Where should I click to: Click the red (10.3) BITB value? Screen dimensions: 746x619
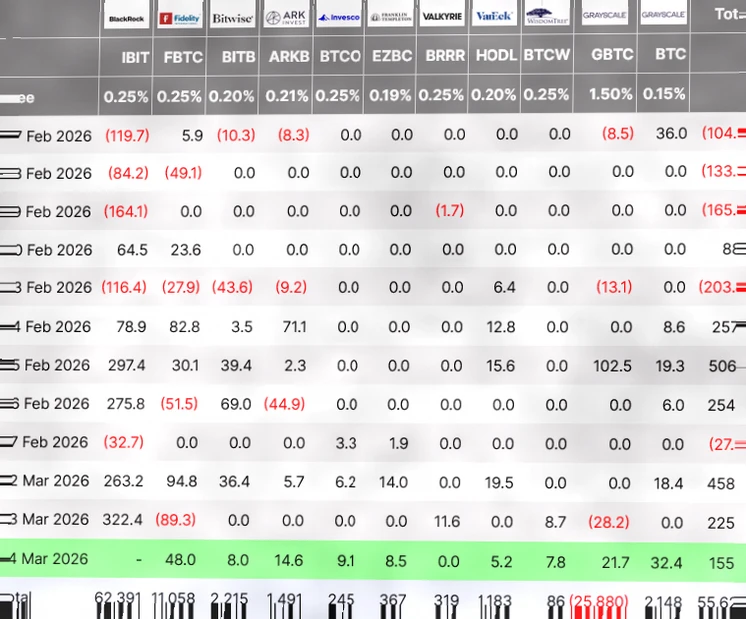pos(236,136)
